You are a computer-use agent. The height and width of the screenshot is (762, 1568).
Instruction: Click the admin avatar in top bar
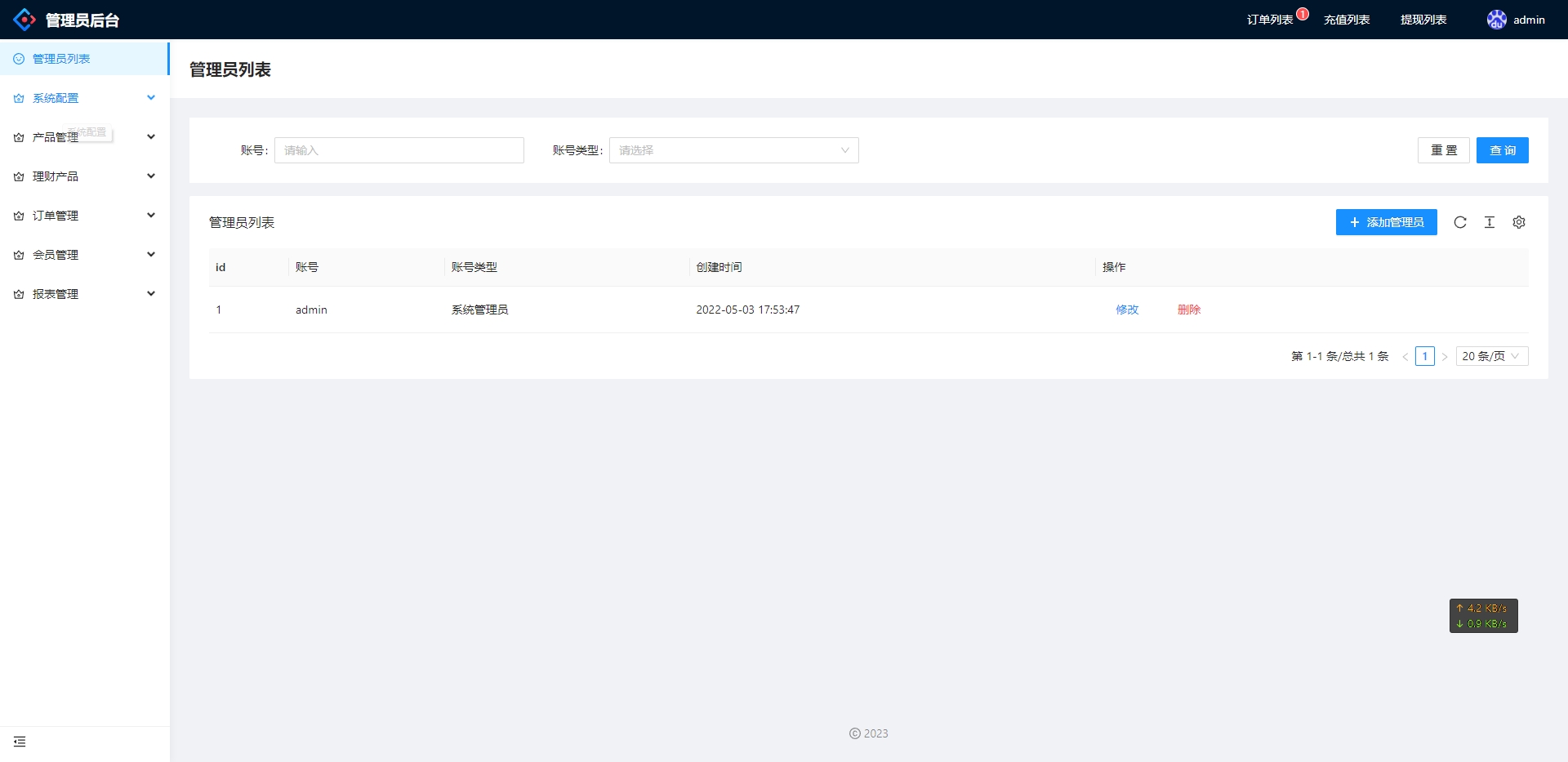(x=1497, y=19)
